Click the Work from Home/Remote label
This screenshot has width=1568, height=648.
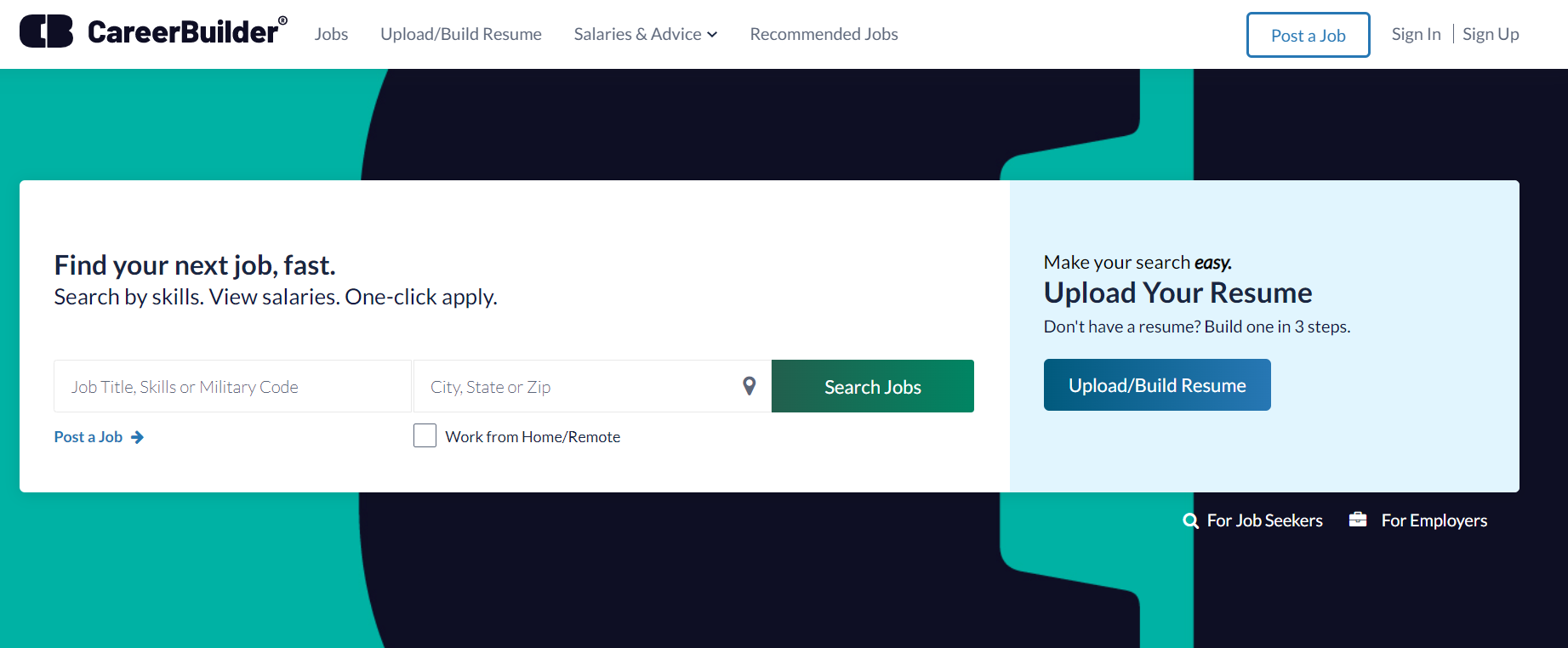coord(533,437)
